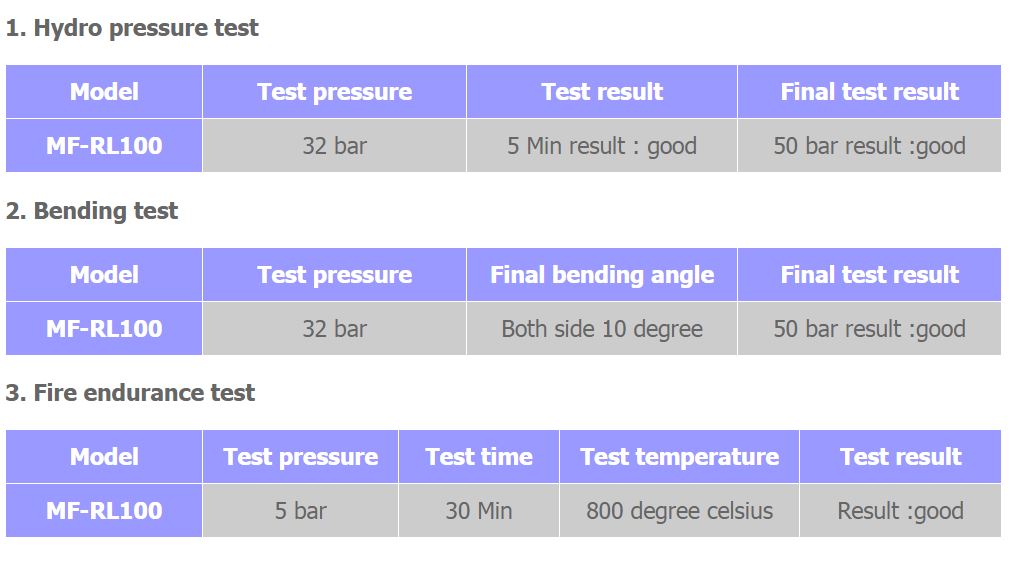Click the "5 Min result : good" cell
The image size is (1014, 569).
601,146
